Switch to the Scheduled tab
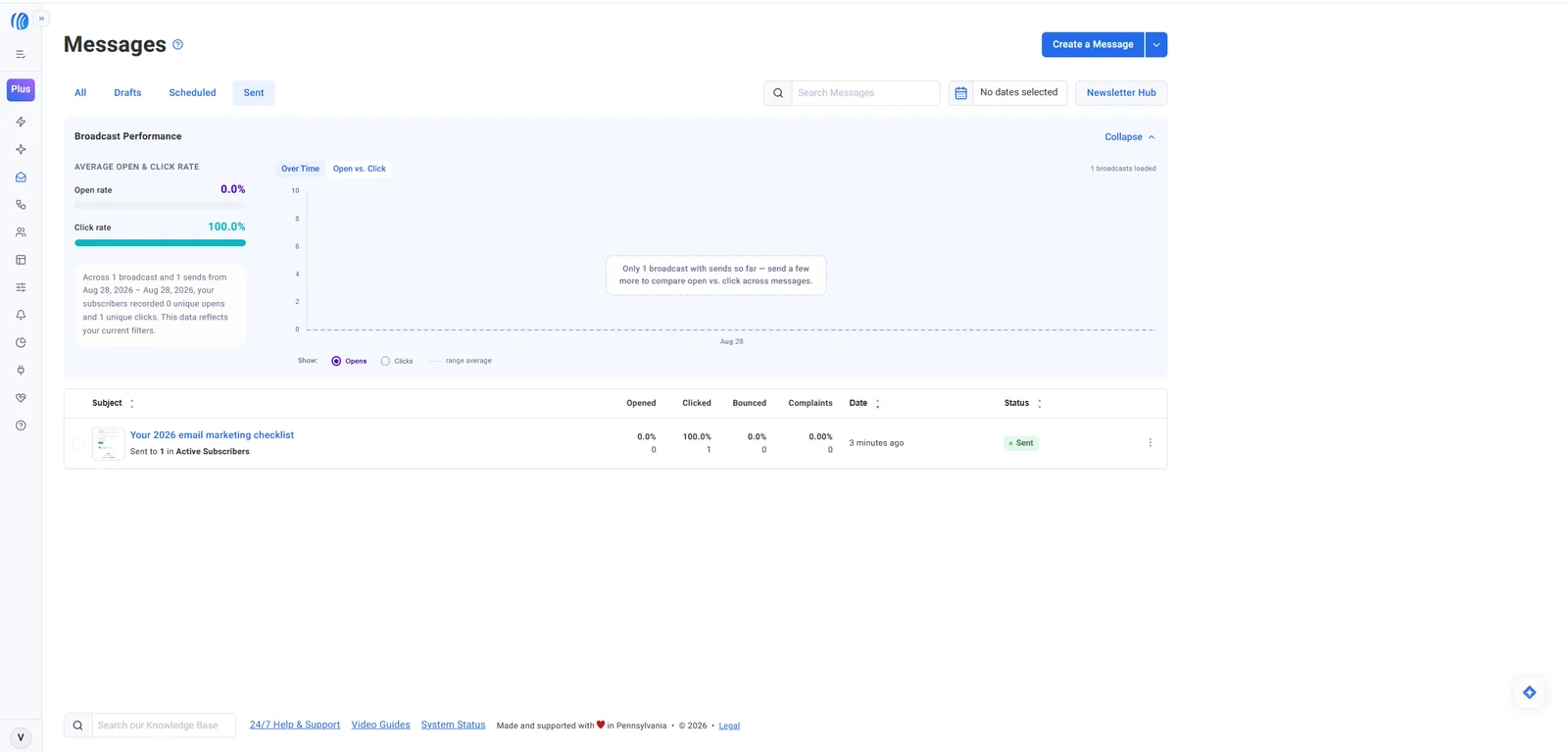Screen dimensions: 1568x752 tap(192, 93)
